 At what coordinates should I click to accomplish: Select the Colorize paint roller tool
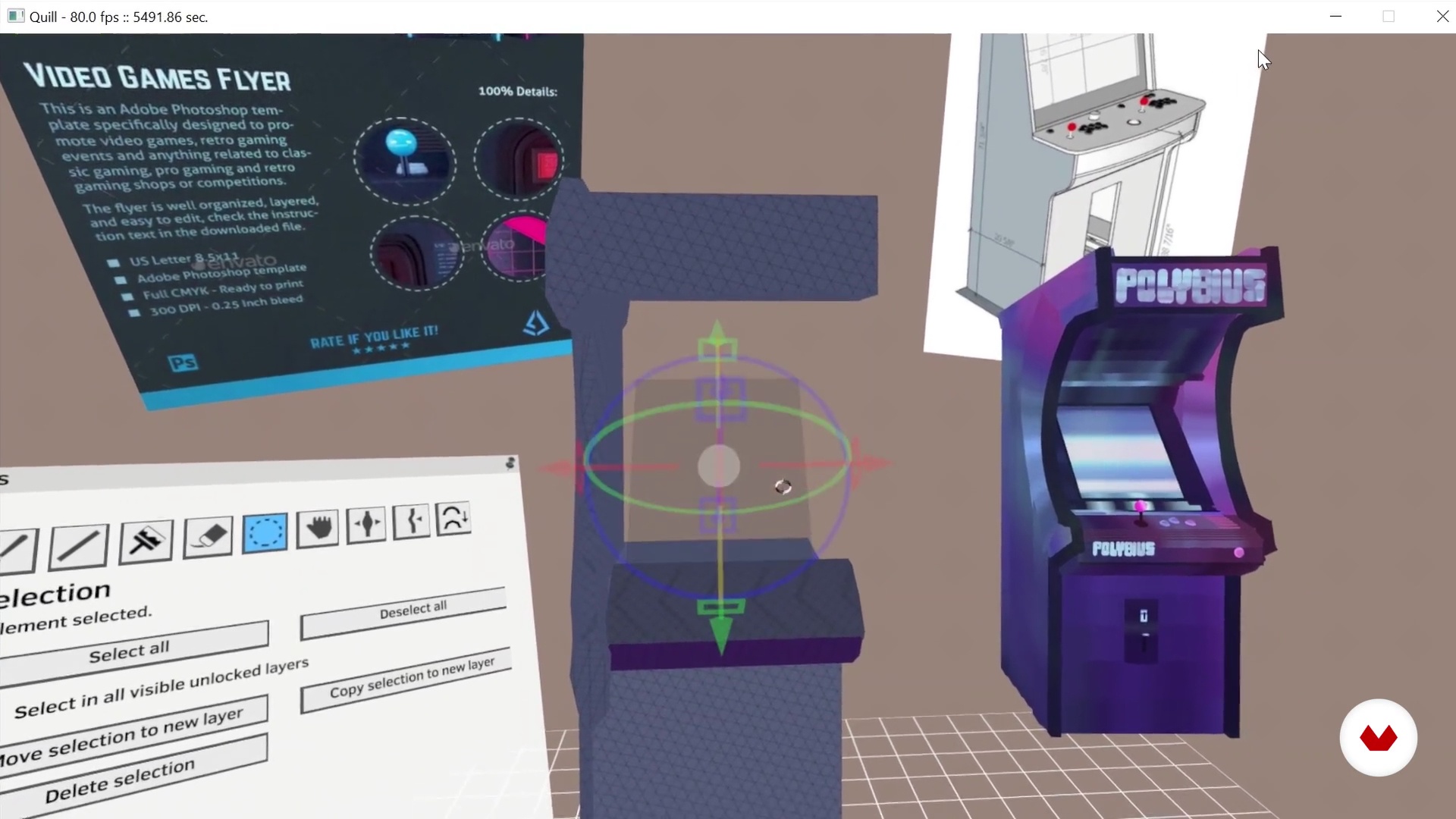tap(146, 541)
